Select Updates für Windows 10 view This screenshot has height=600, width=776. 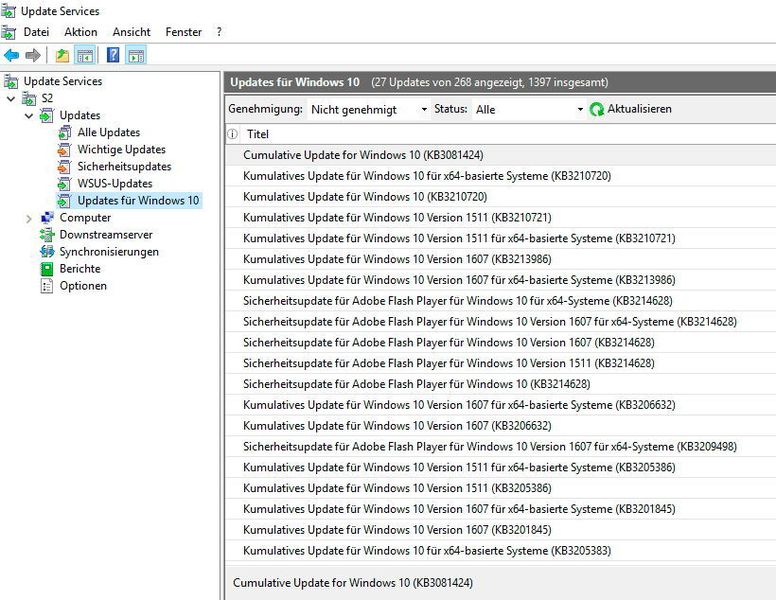[138, 200]
